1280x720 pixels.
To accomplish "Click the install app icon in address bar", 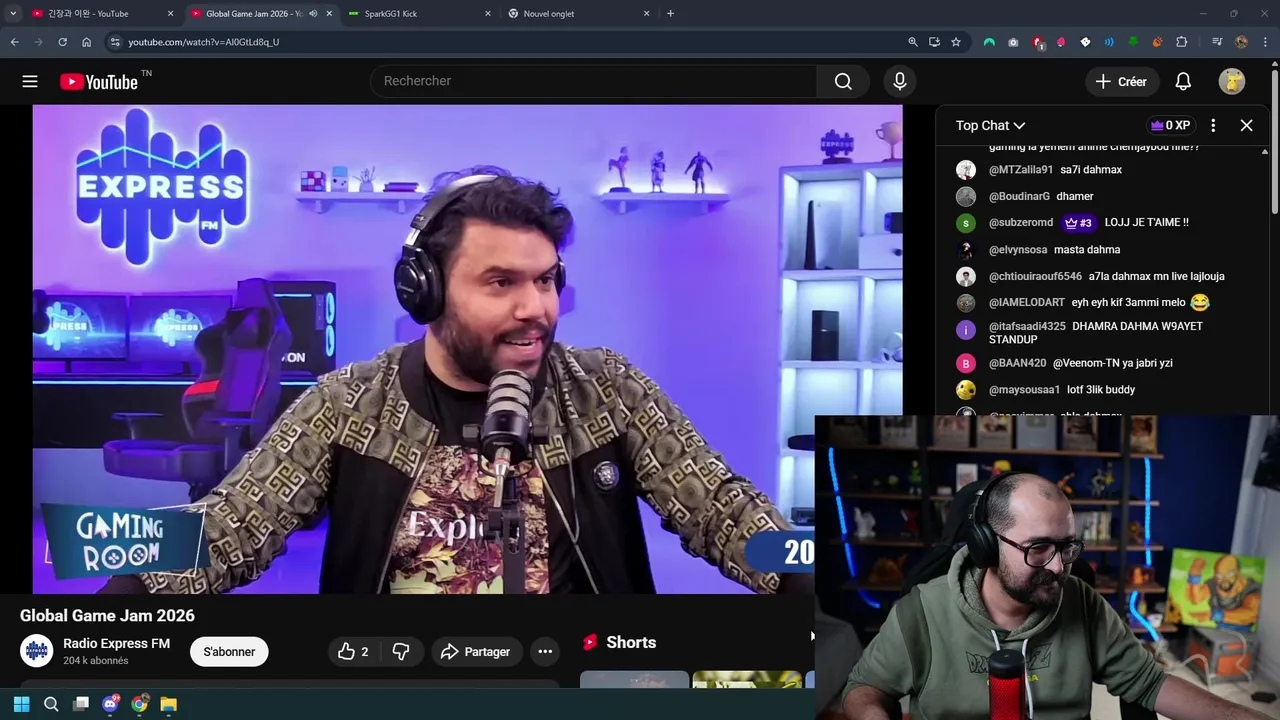I will 934,42.
